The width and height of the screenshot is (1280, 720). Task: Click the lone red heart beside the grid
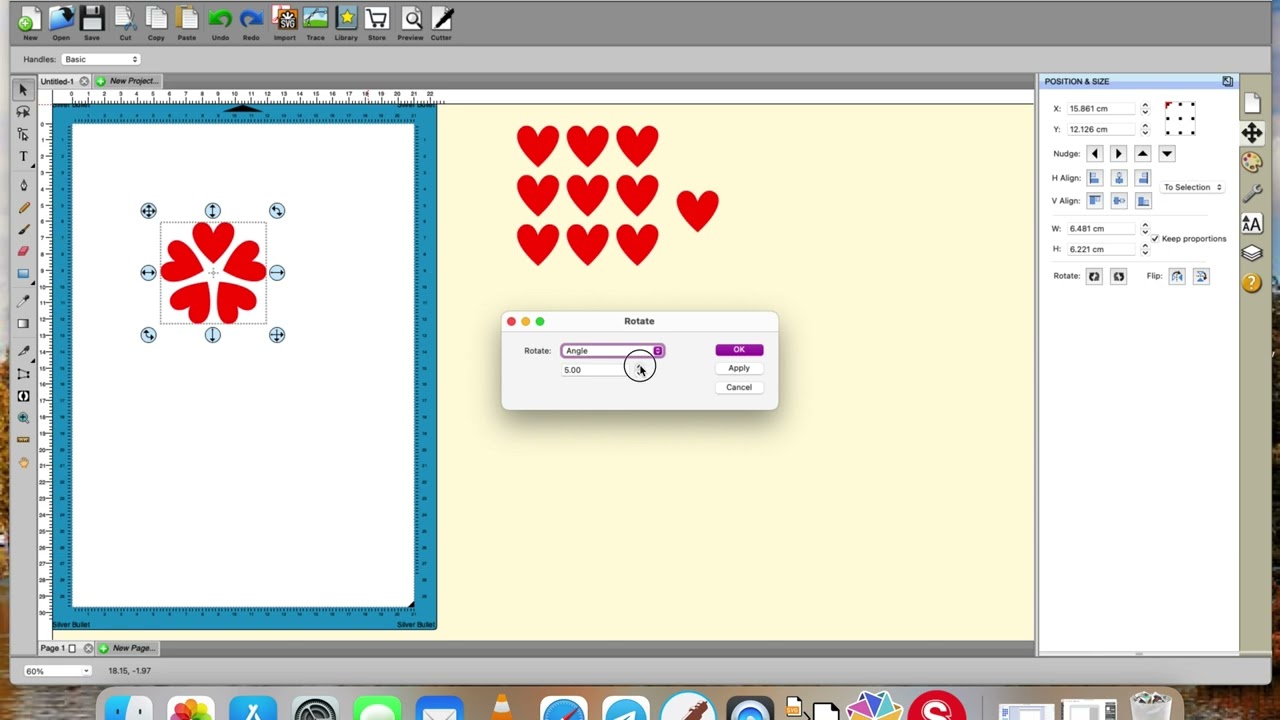[697, 212]
